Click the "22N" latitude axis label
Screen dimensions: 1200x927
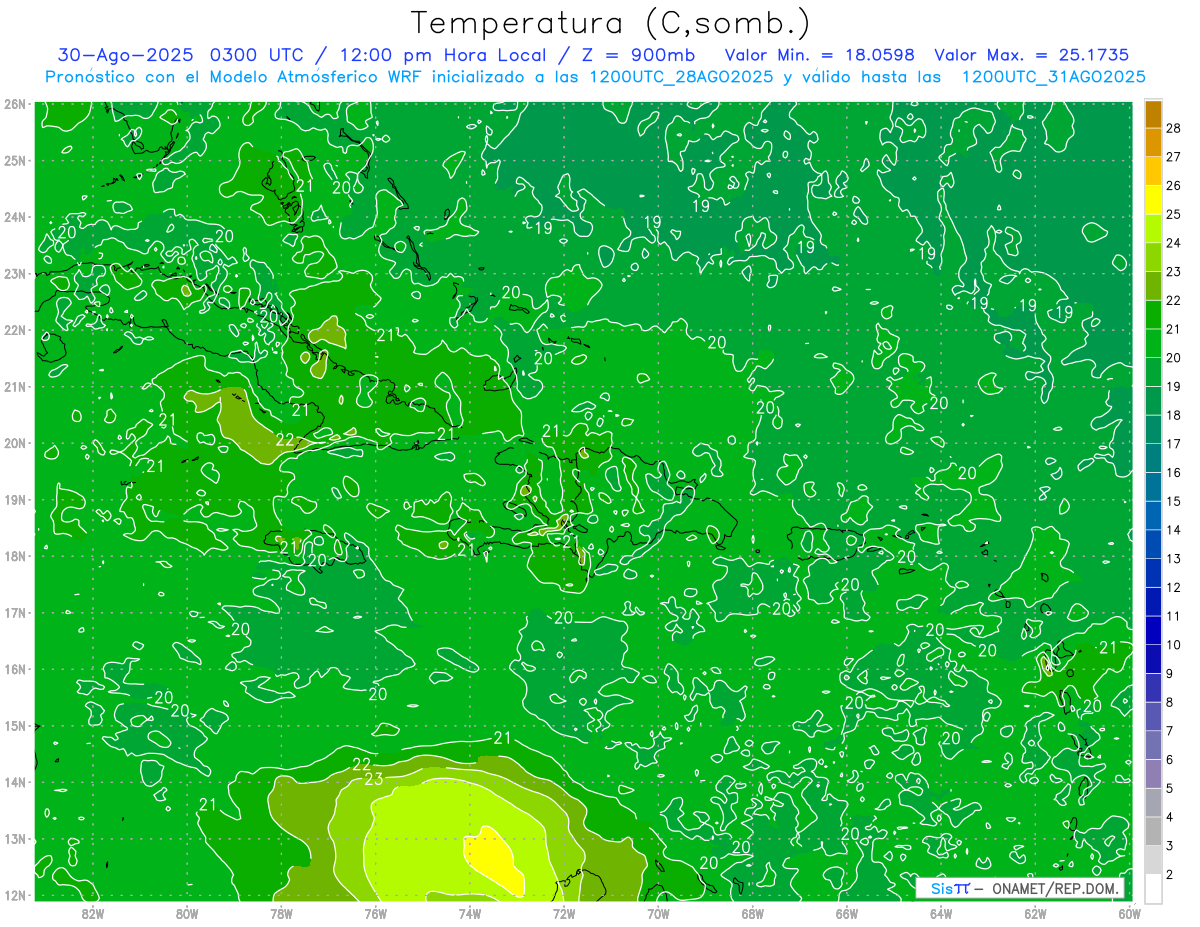15,330
